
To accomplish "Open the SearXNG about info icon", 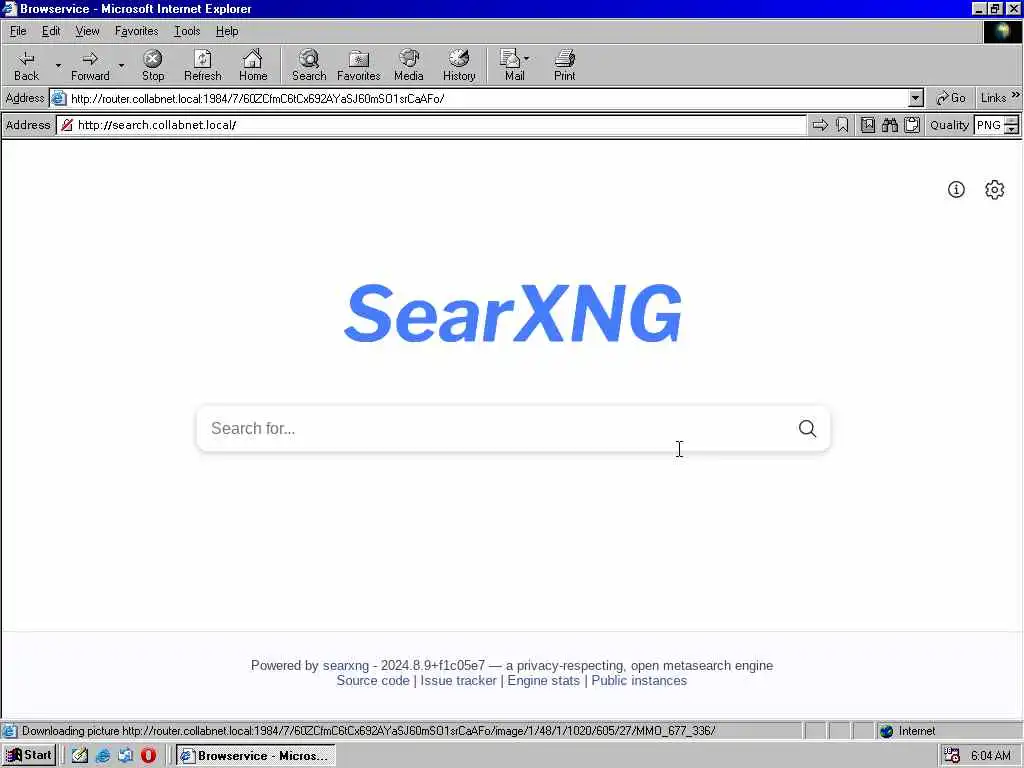I will (x=956, y=189).
